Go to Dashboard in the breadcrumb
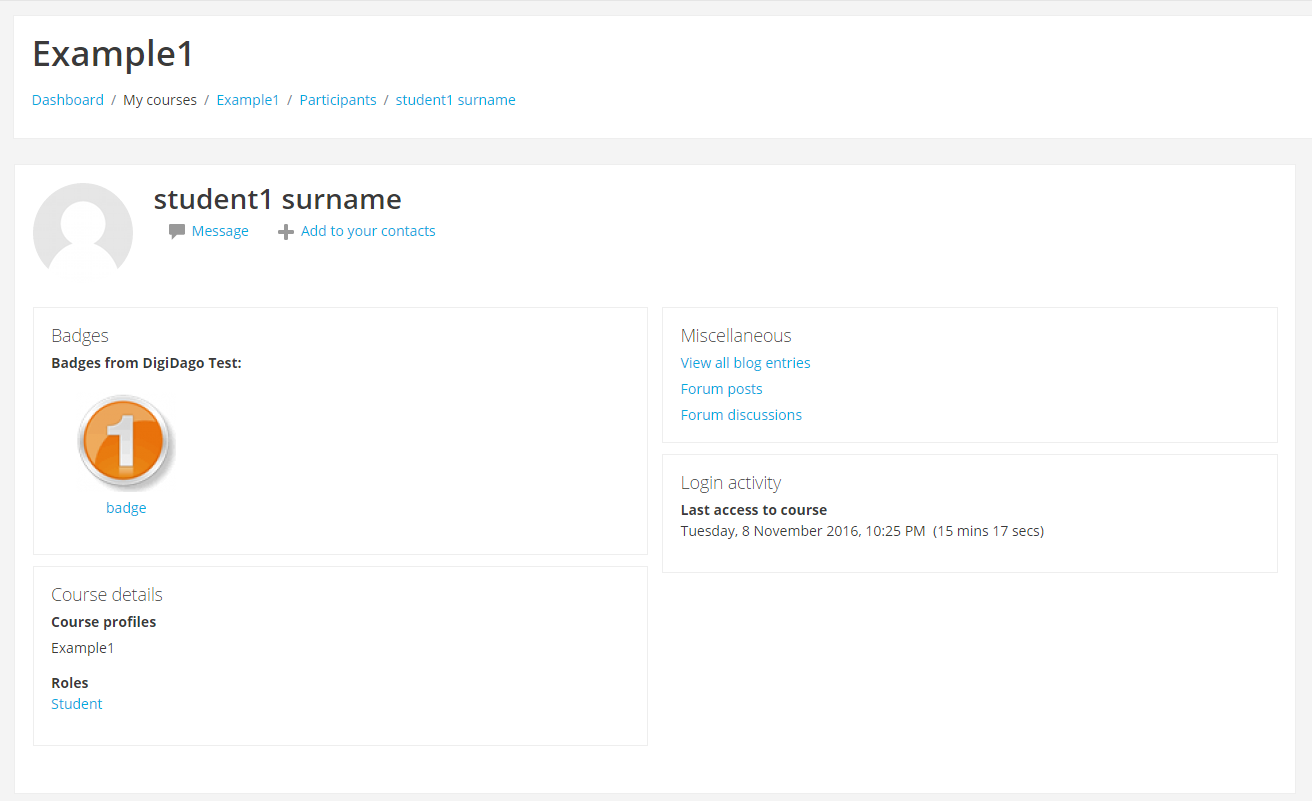 click(x=68, y=100)
